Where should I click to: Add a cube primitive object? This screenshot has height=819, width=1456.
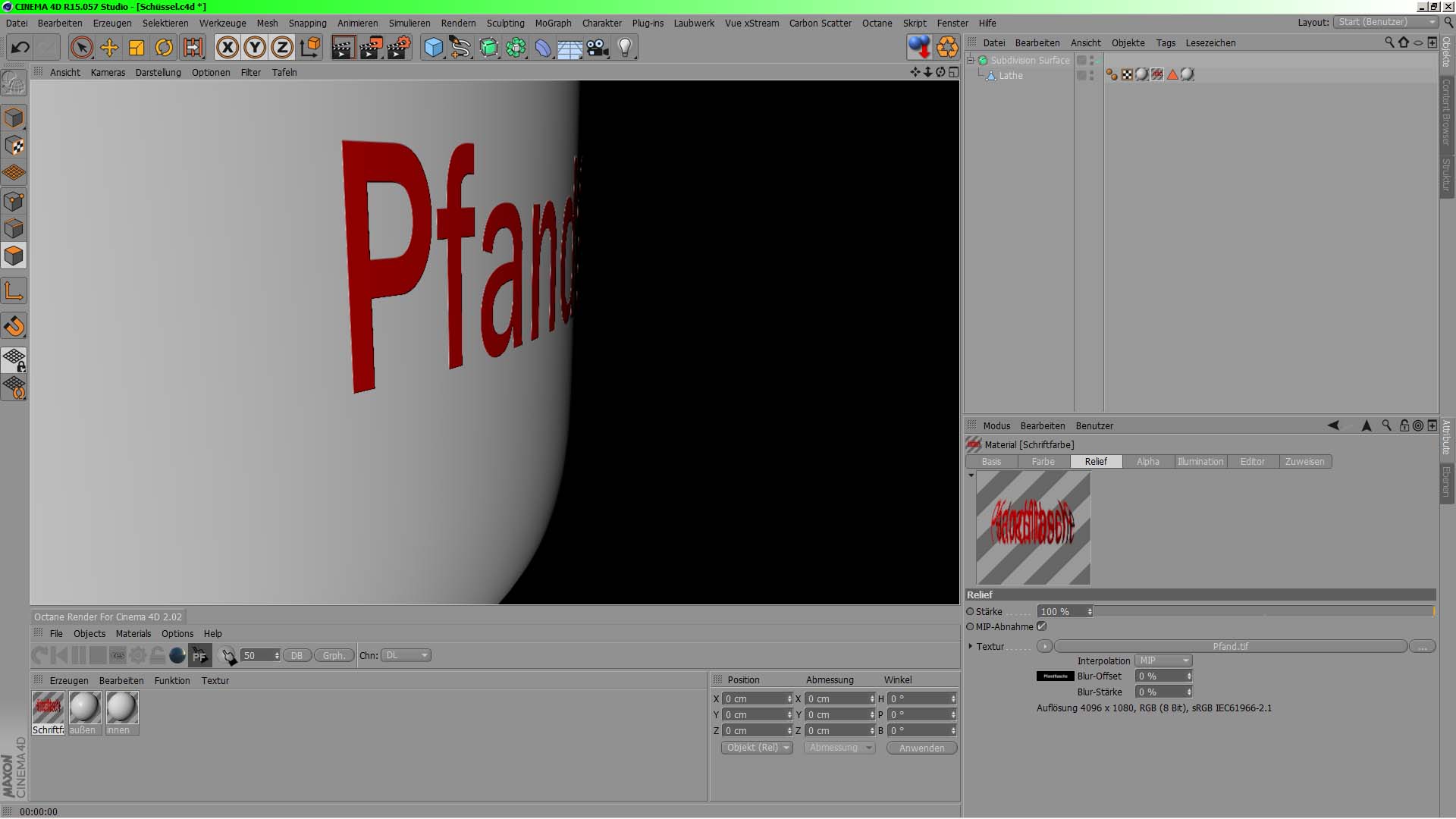click(433, 48)
